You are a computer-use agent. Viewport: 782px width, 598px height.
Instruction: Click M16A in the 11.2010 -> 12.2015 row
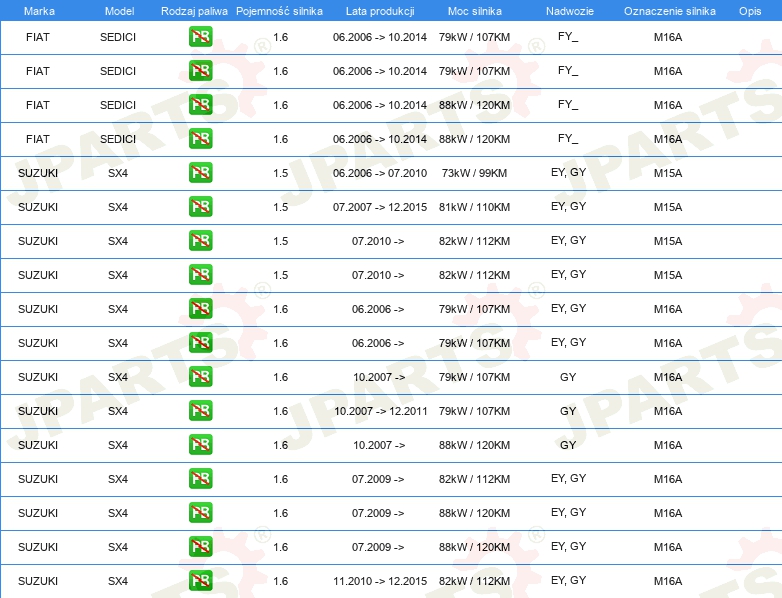point(668,581)
